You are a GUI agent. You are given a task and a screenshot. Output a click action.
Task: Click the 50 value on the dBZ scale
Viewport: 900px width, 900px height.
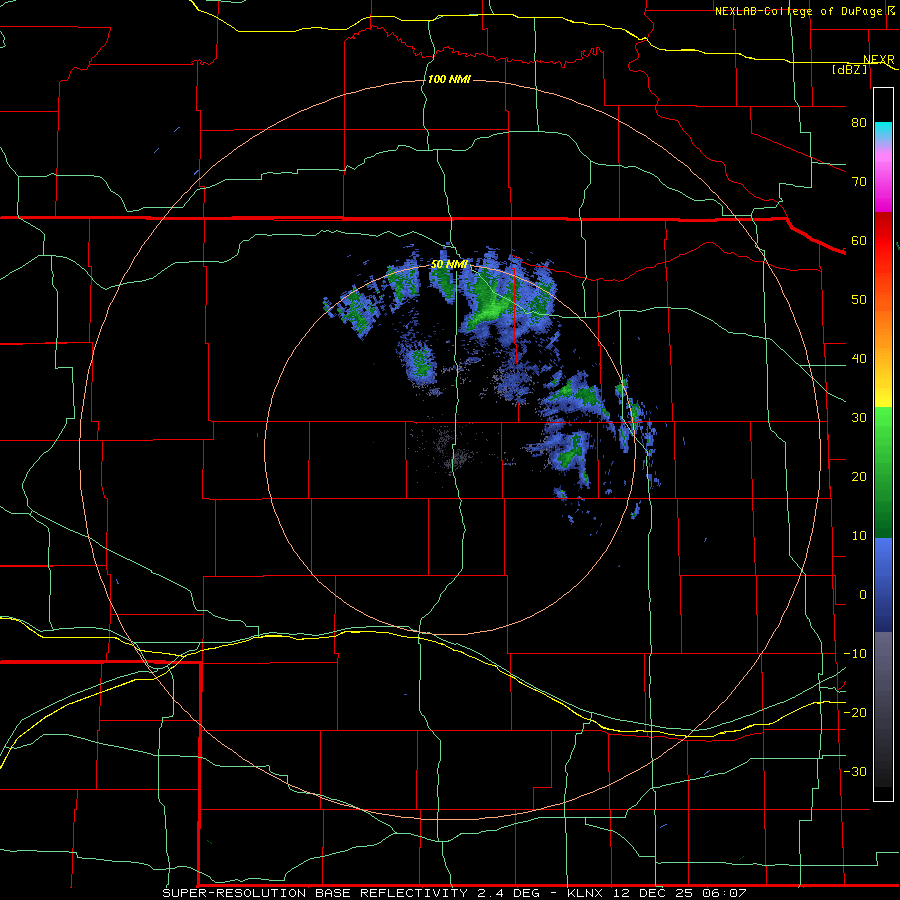point(859,300)
